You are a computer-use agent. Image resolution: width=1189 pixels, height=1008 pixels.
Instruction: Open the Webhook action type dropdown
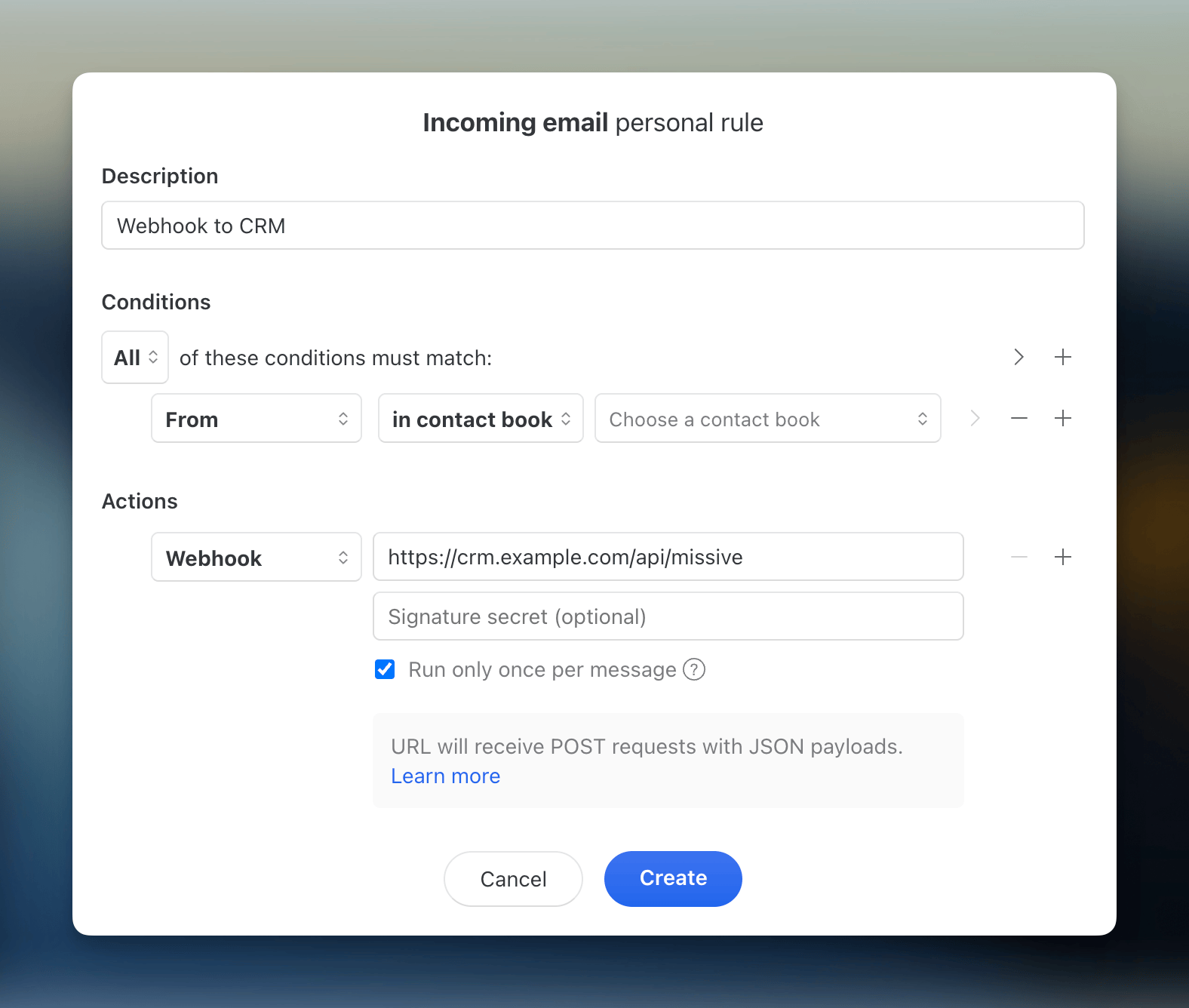pos(257,558)
